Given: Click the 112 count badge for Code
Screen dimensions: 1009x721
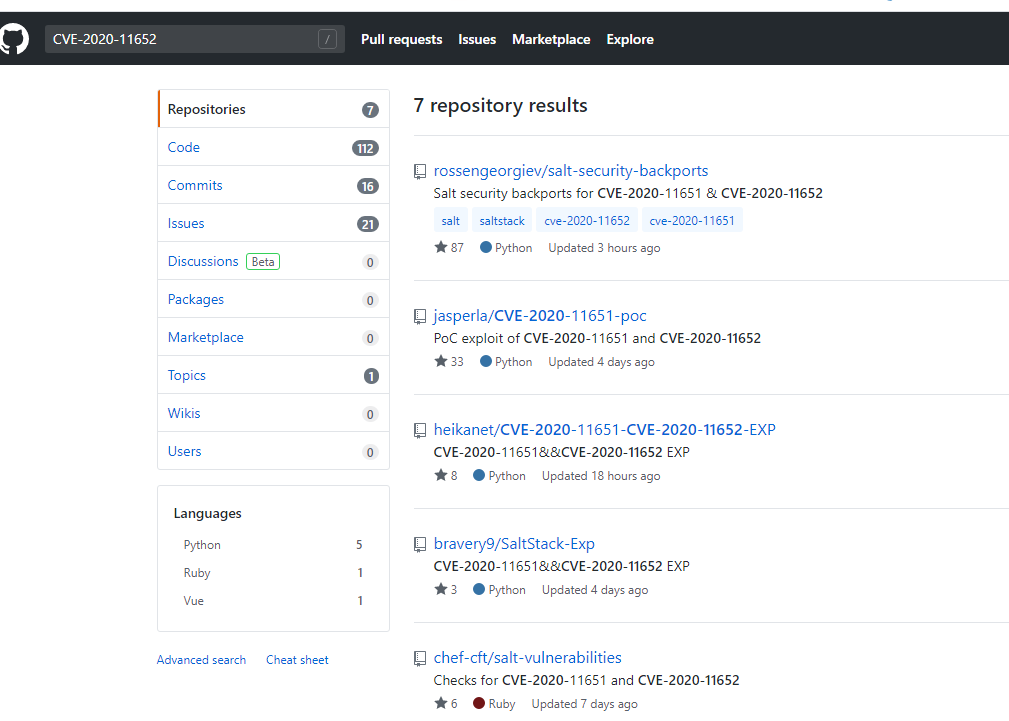Looking at the screenshot, I should 365,148.
